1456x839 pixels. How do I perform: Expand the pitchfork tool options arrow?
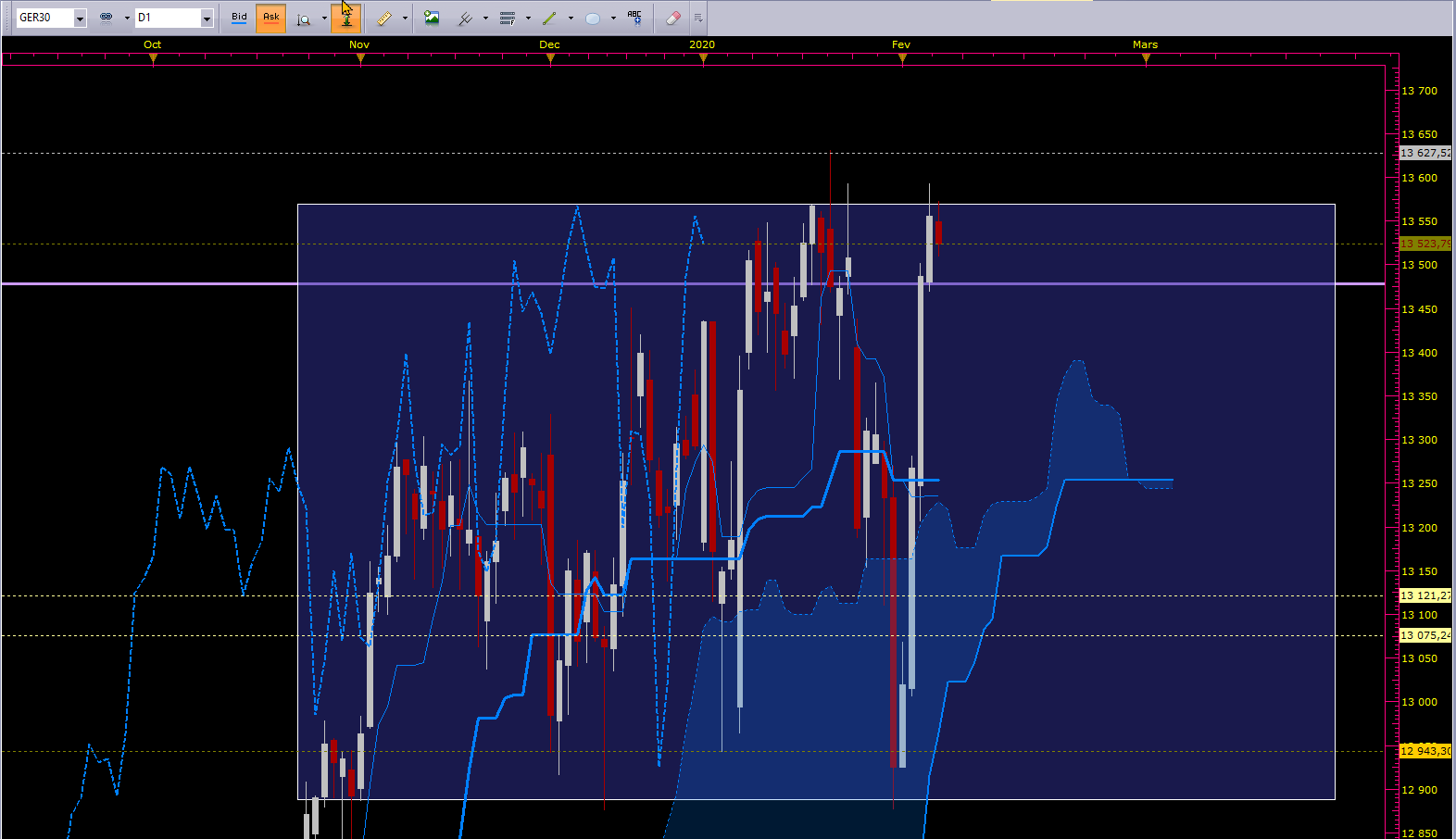point(485,19)
